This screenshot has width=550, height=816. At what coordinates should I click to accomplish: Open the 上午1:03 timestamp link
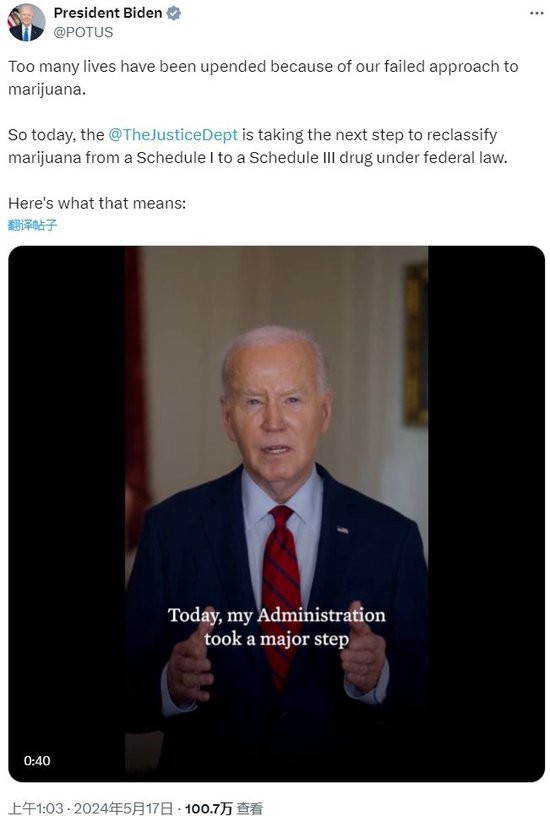point(36,808)
